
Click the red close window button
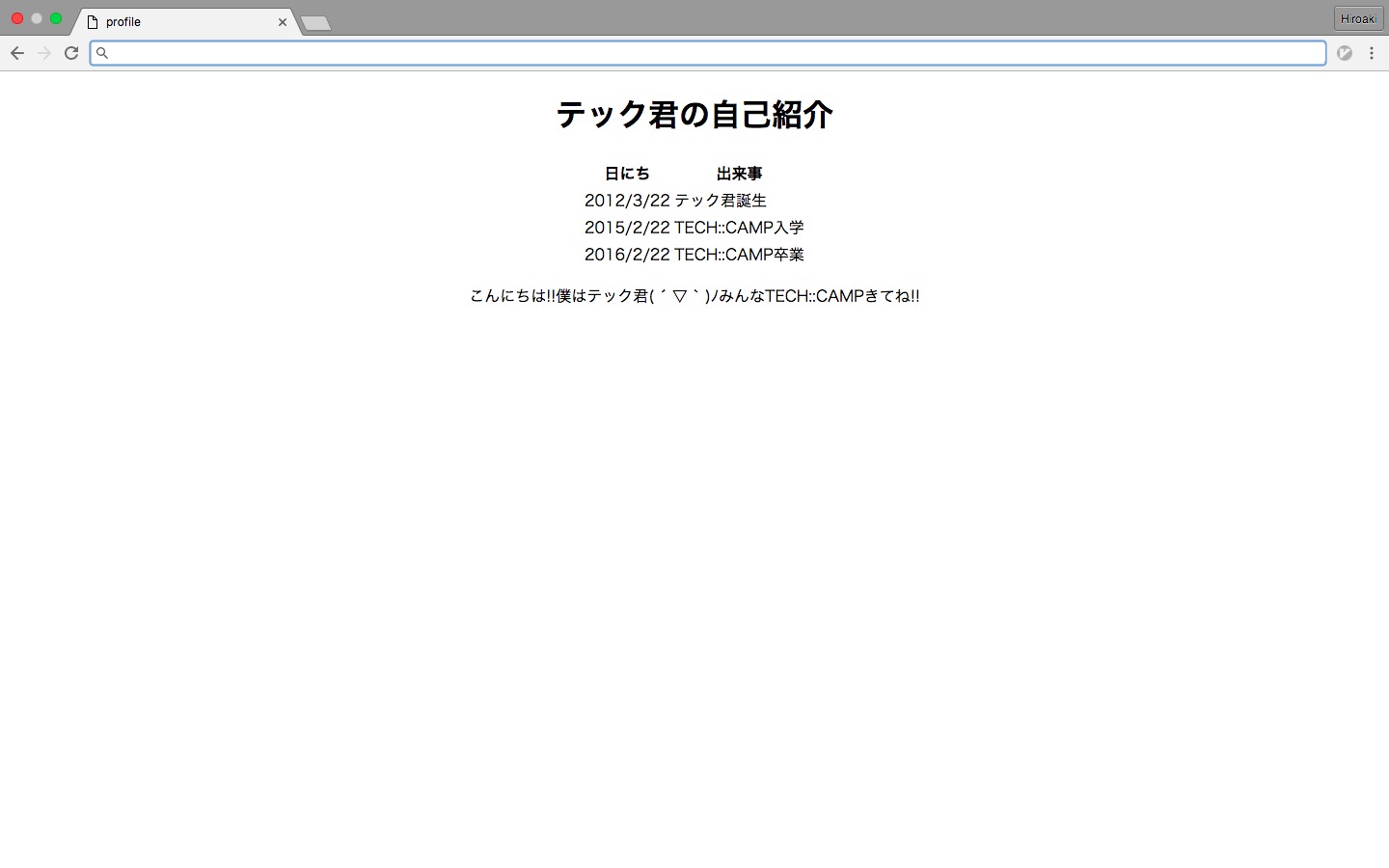[x=17, y=18]
